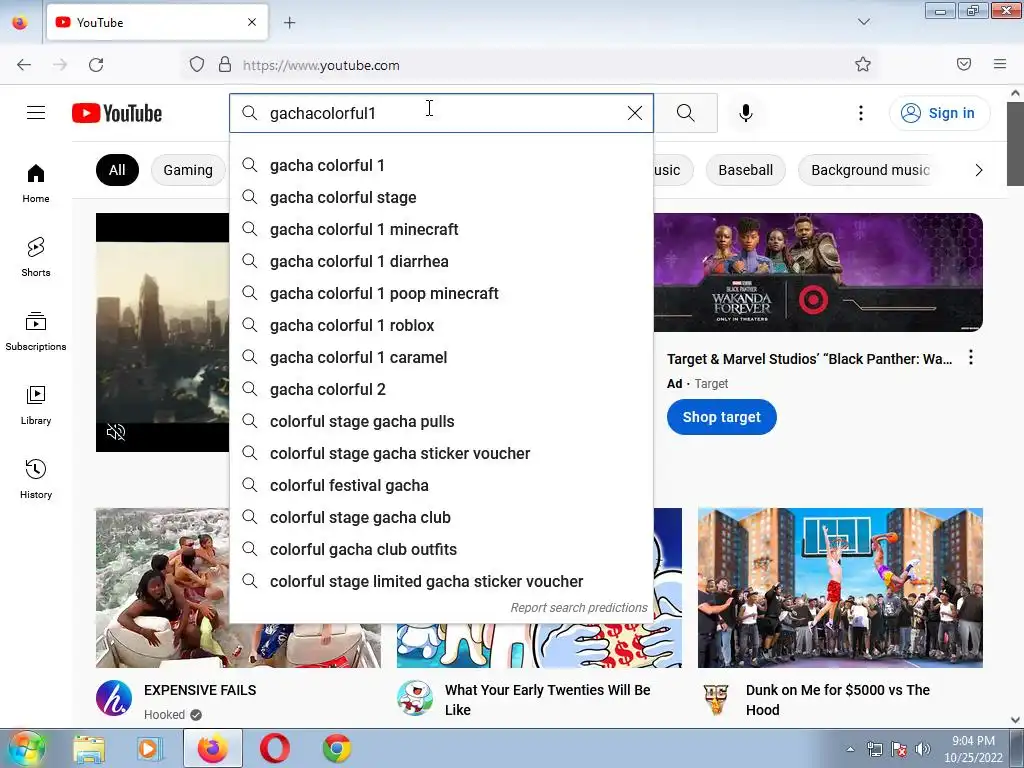The width and height of the screenshot is (1024, 768).
Task: Choose the suggestion 'colorful stage gacha club'
Action: 441,517
